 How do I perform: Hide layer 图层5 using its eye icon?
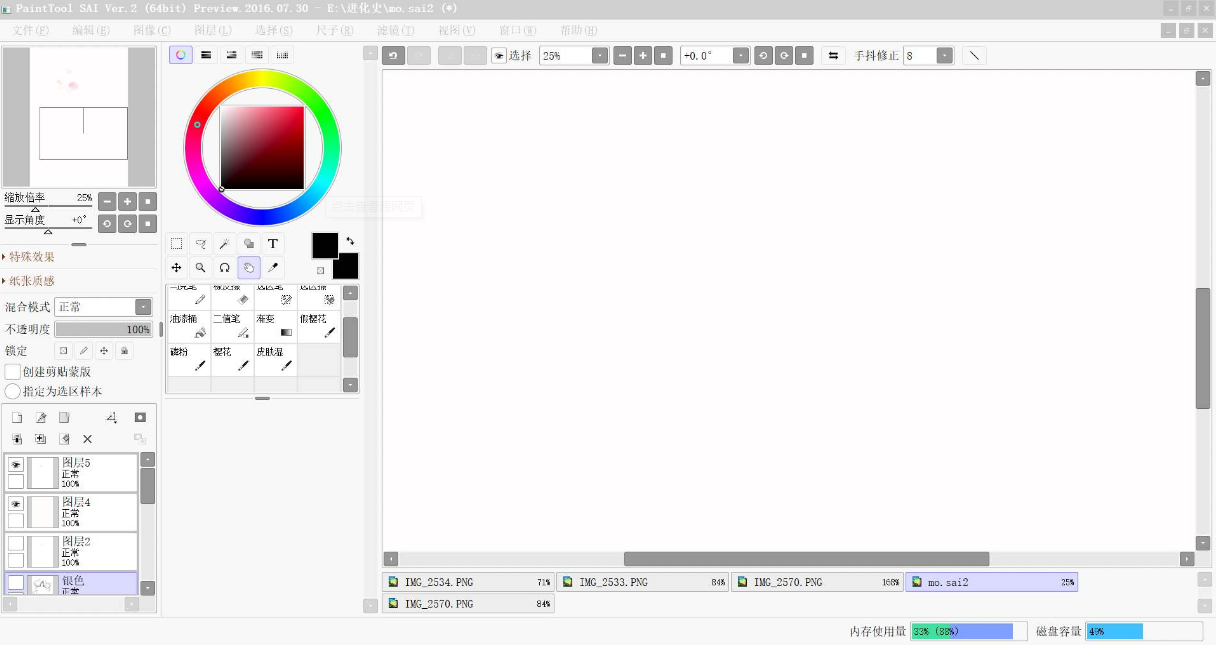point(16,465)
